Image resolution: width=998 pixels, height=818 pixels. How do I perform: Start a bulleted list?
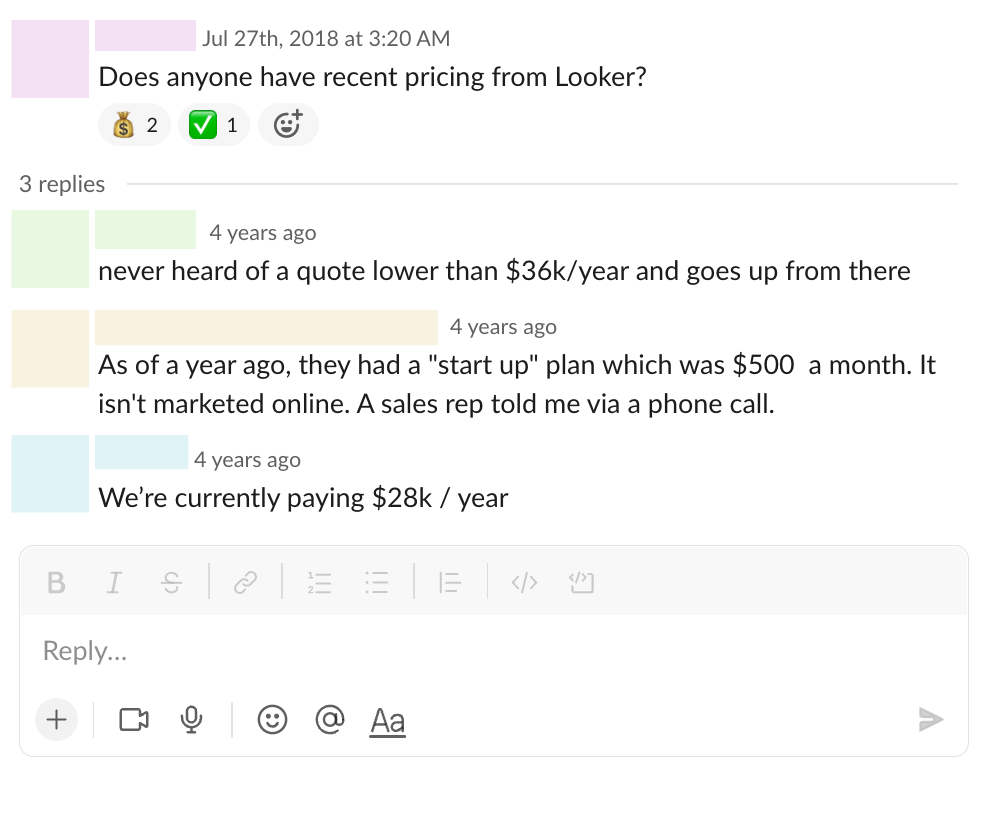(376, 582)
